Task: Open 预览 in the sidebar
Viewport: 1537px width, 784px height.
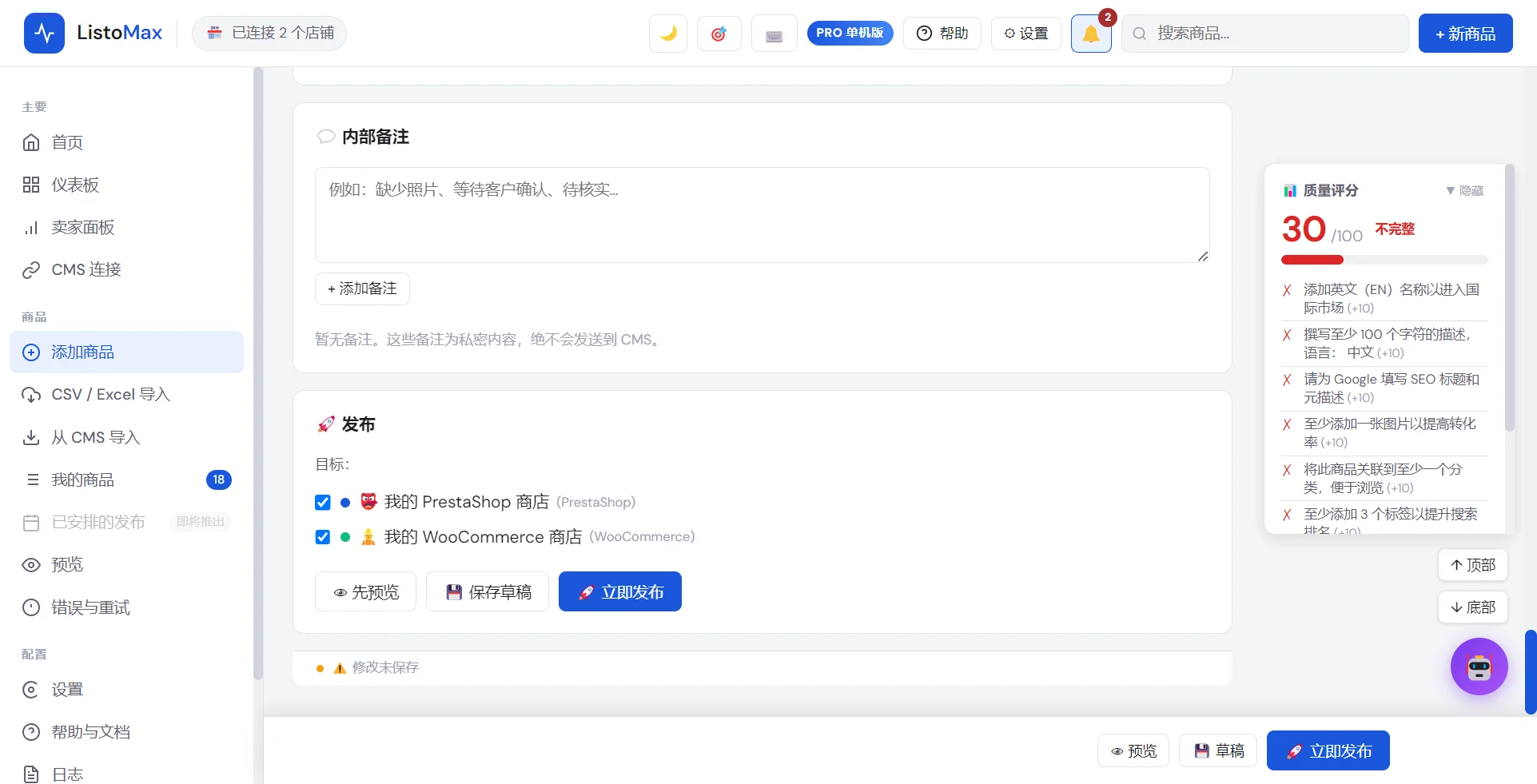Action: 126,564
